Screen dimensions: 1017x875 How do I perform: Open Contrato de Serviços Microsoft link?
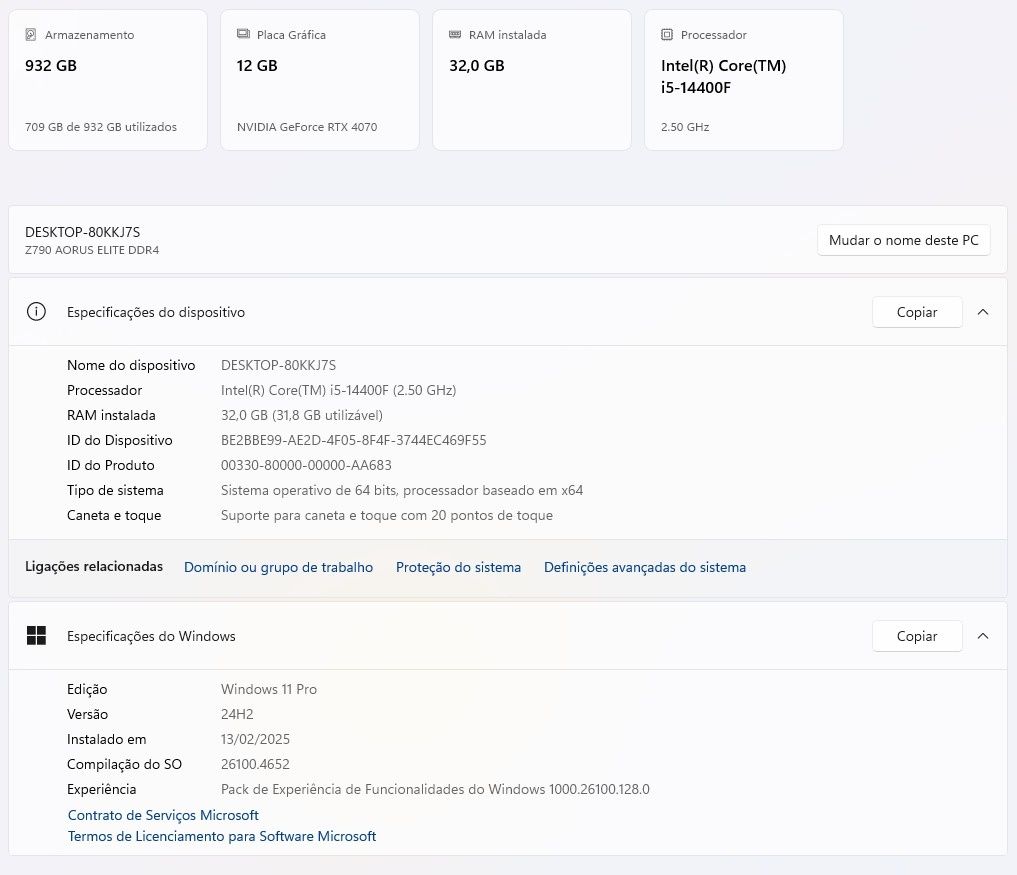(x=163, y=815)
